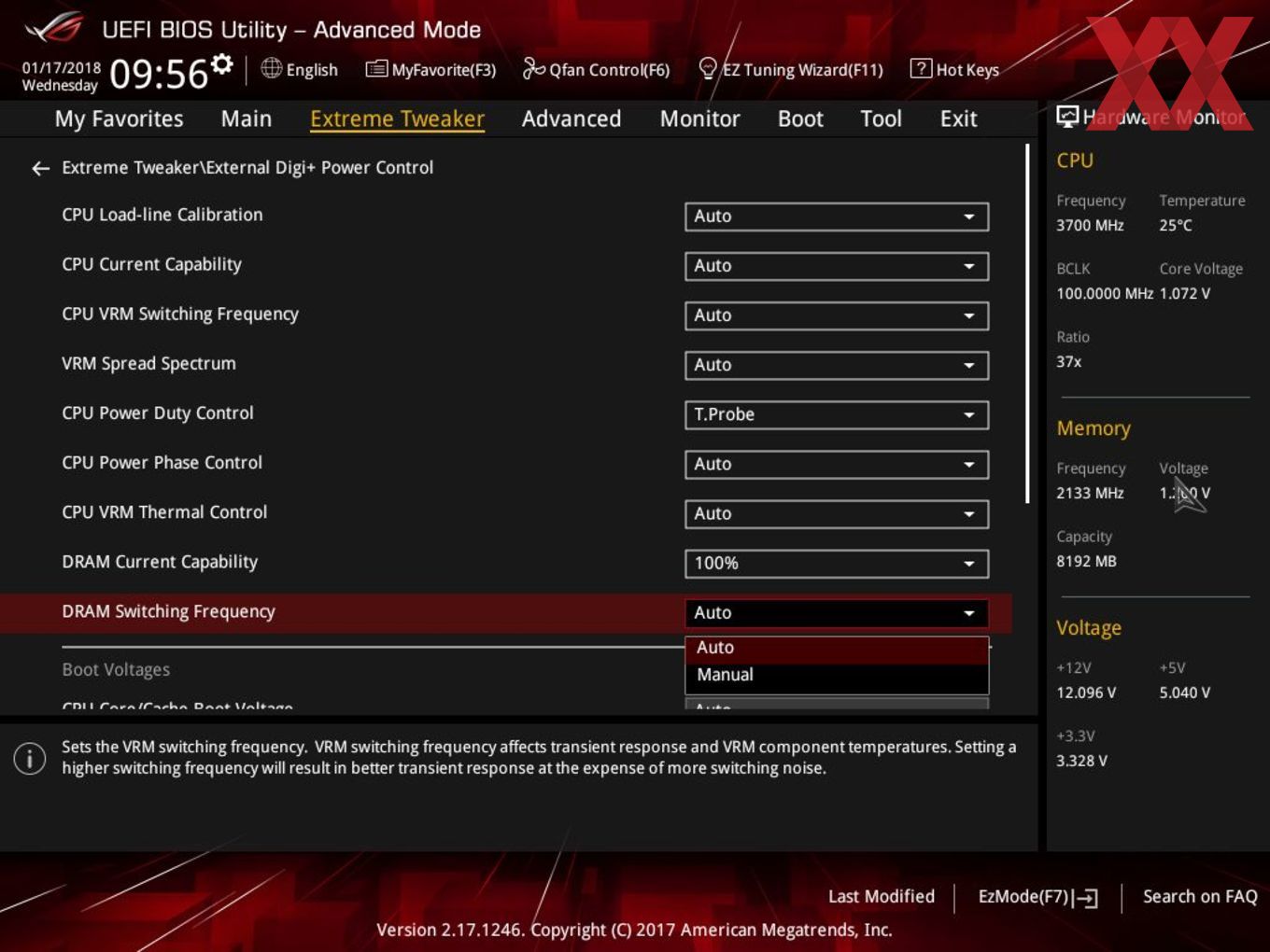
Task: Click the Boot Voltages section heading
Action: tap(116, 669)
